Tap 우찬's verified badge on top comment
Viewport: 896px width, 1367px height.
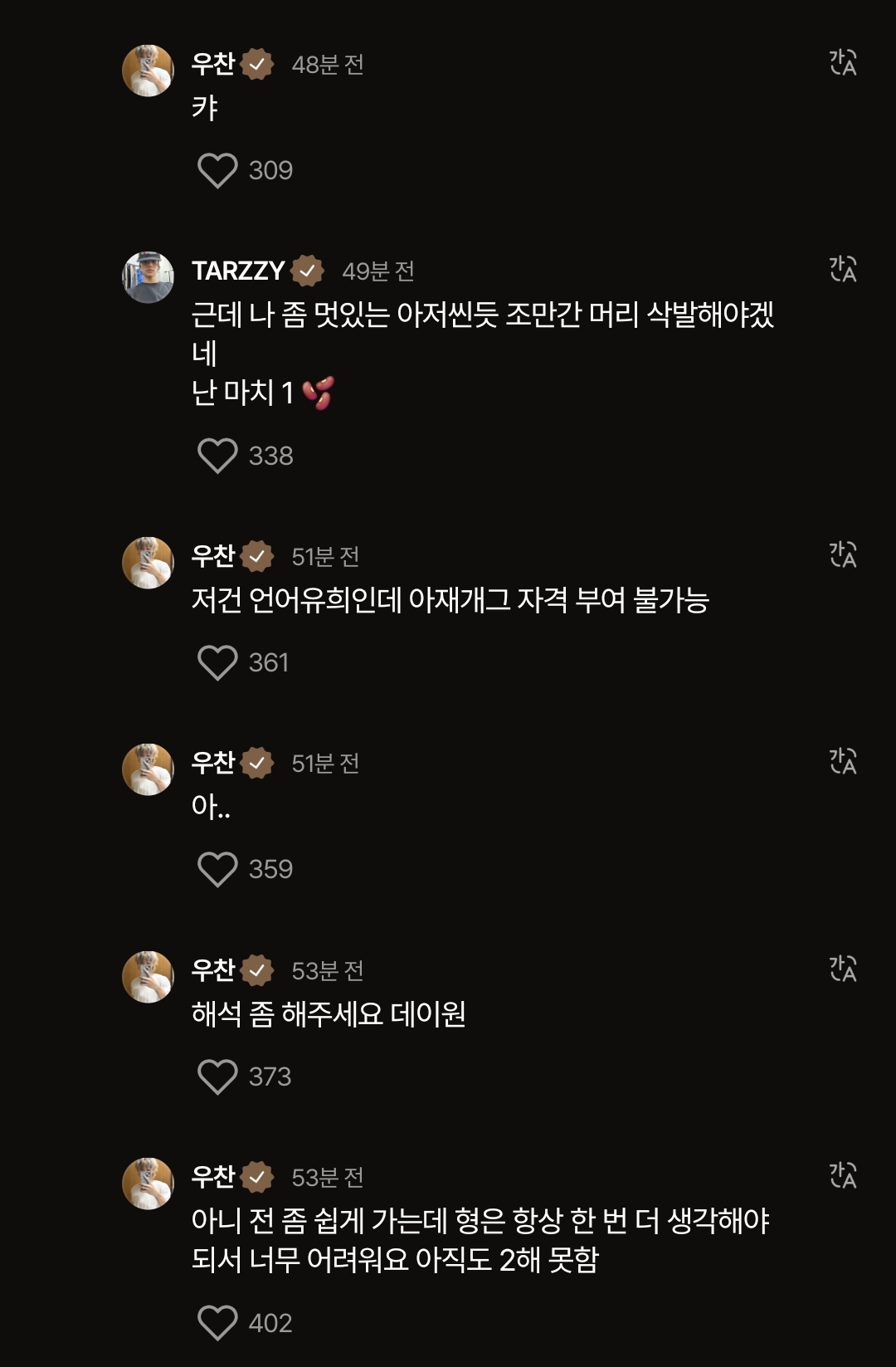click(x=256, y=64)
